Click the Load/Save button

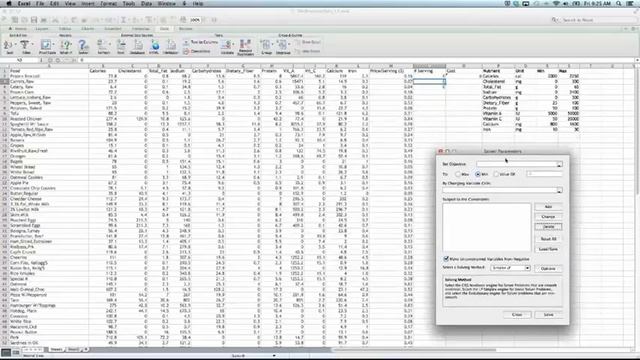click(548, 249)
